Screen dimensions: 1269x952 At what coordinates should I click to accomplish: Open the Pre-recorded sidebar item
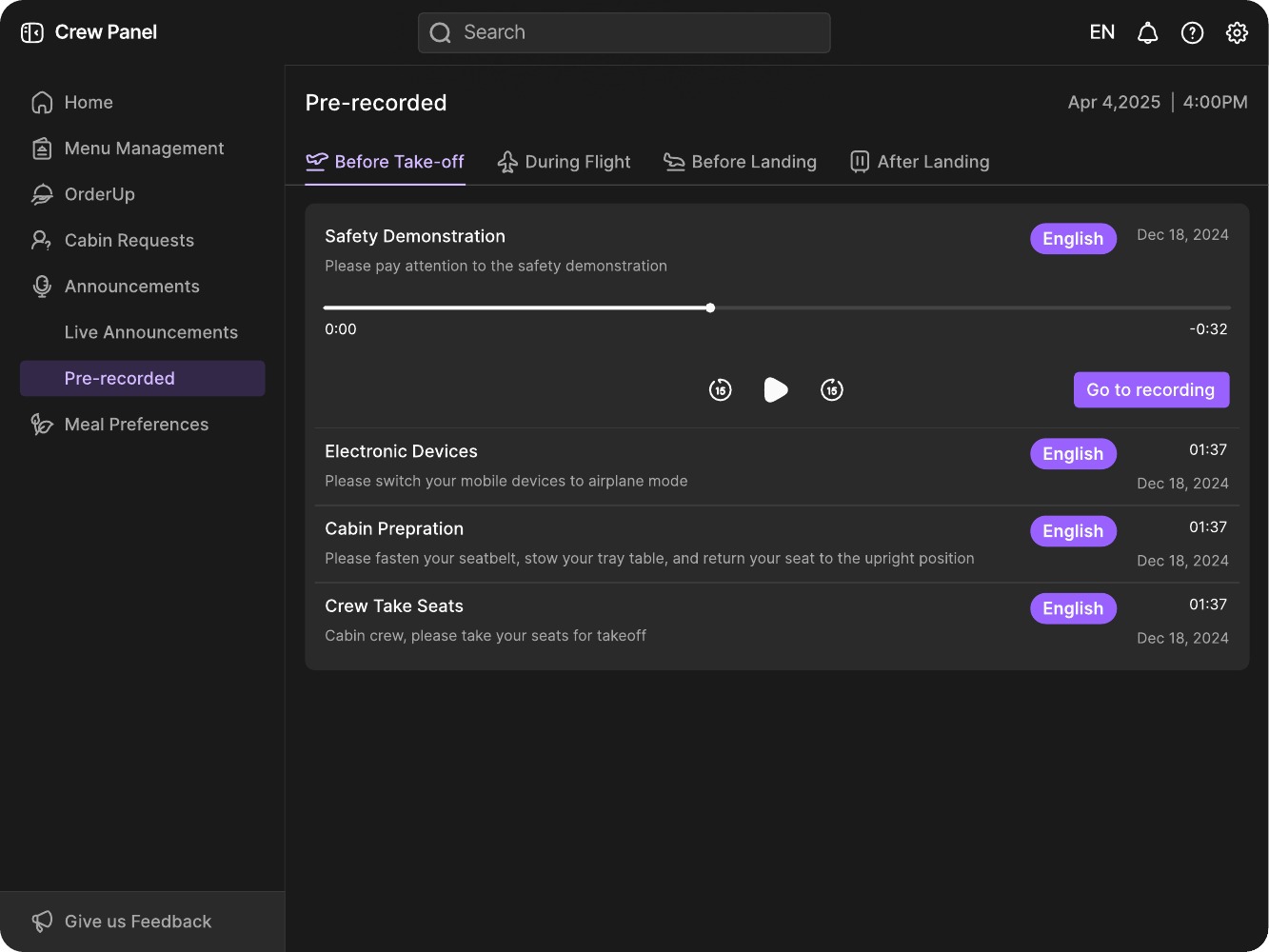143,378
